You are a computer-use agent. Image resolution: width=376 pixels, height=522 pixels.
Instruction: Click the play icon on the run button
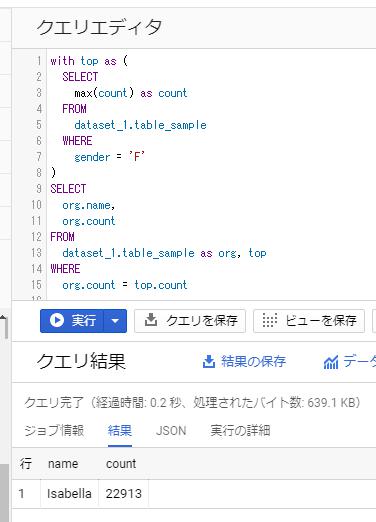click(x=57, y=320)
